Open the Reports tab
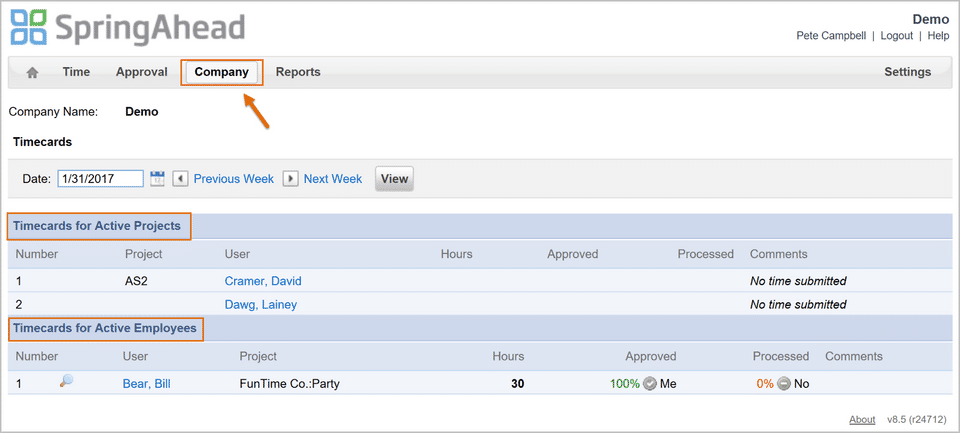This screenshot has height=433, width=960. click(298, 72)
